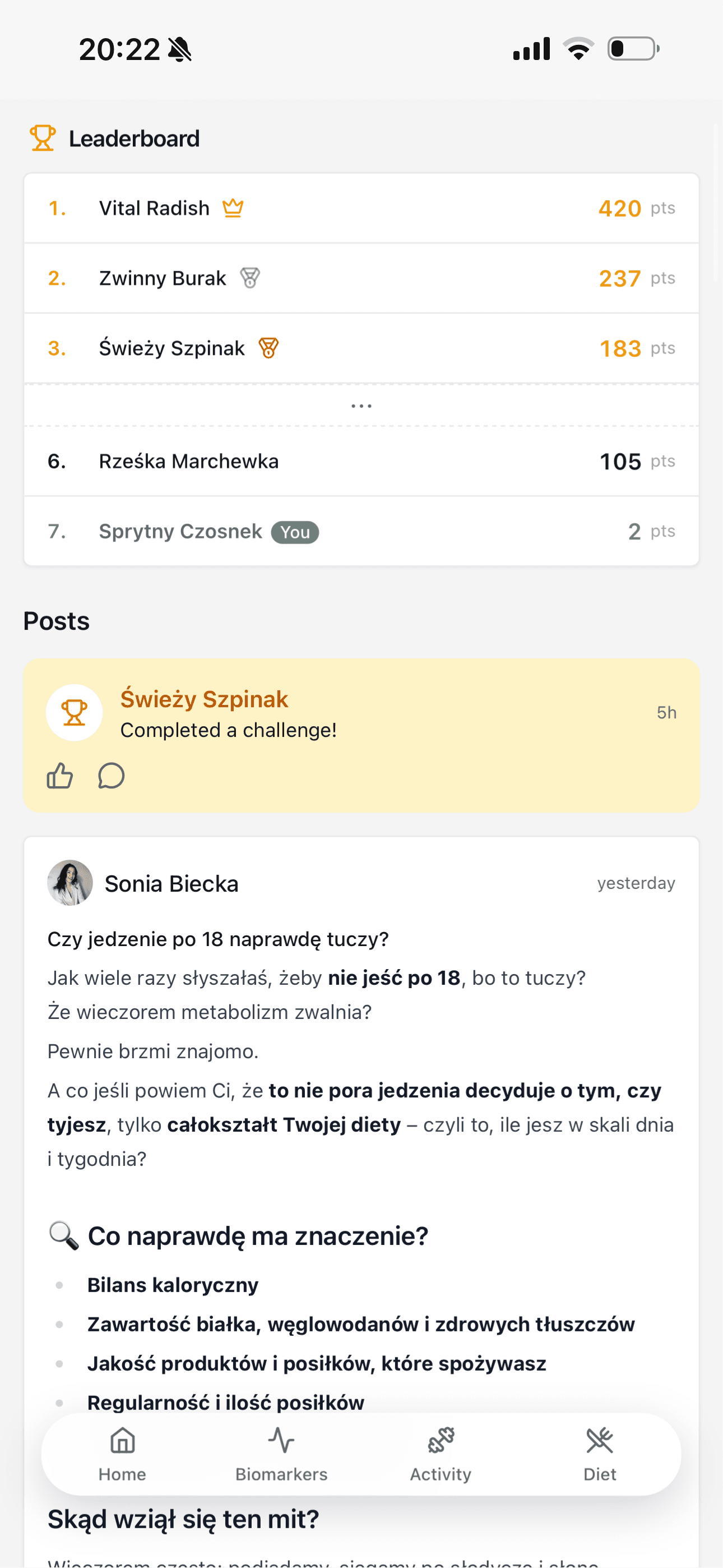The image size is (723, 1568).
Task: Go to the Activity tab
Action: tap(441, 1454)
